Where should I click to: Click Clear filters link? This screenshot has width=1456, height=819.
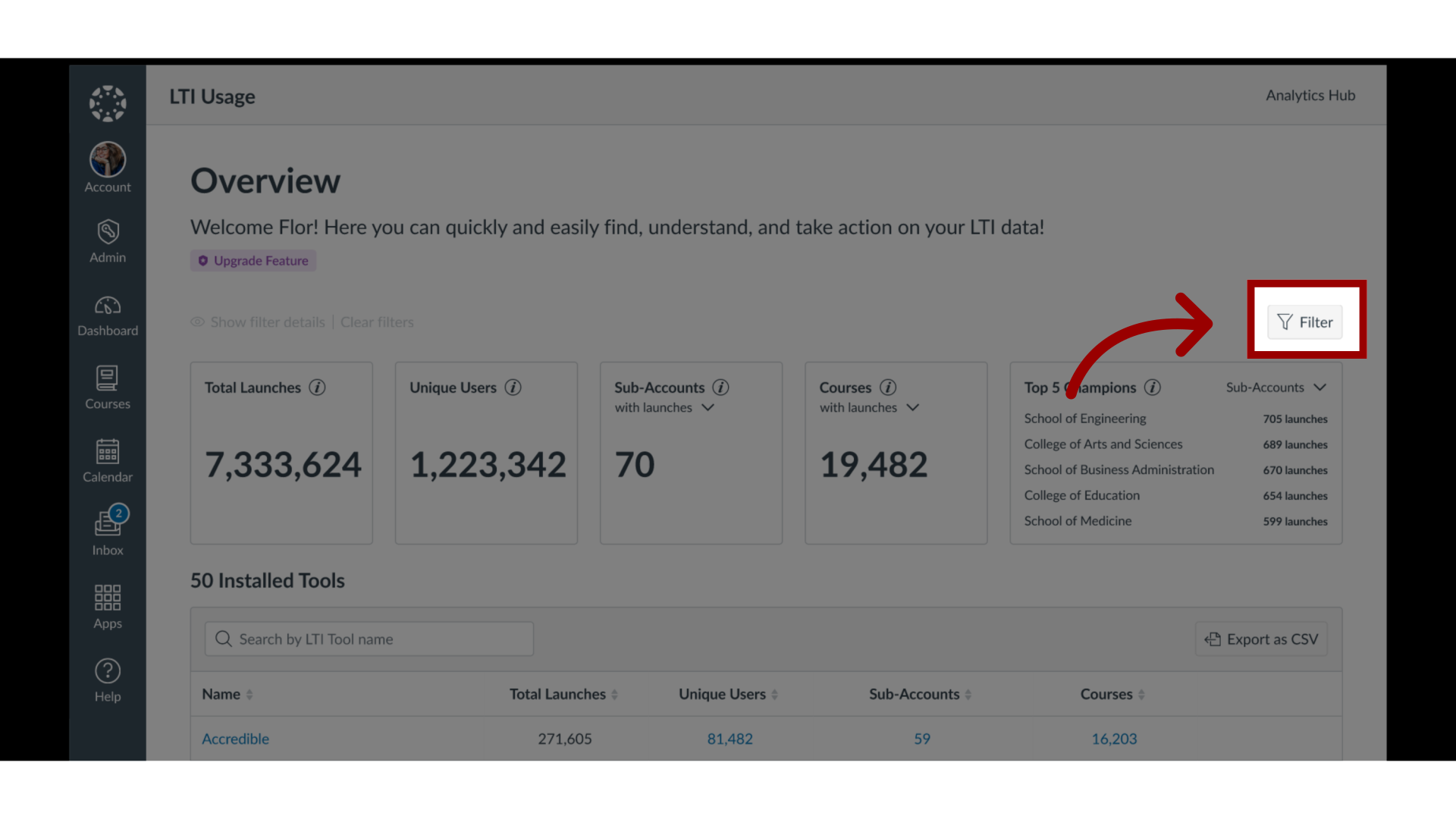point(376,321)
